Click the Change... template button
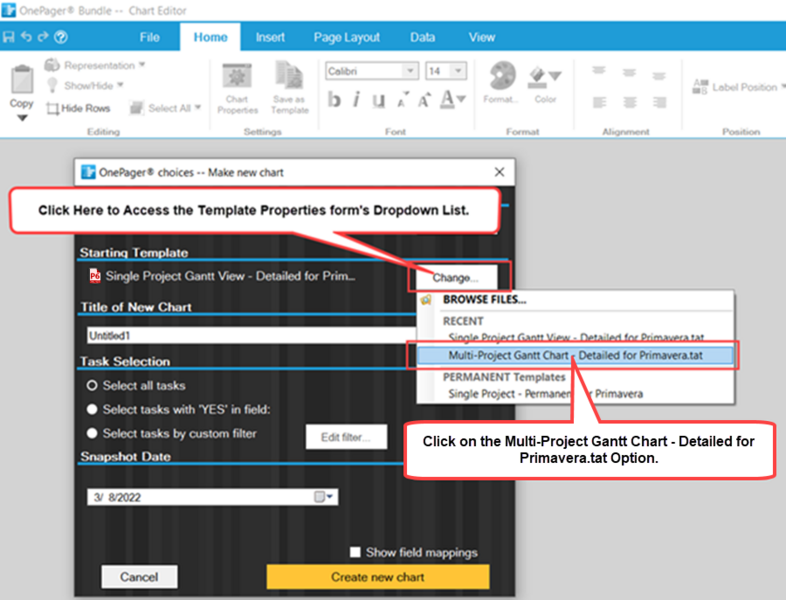Screen dimensions: 786x600 [456, 278]
